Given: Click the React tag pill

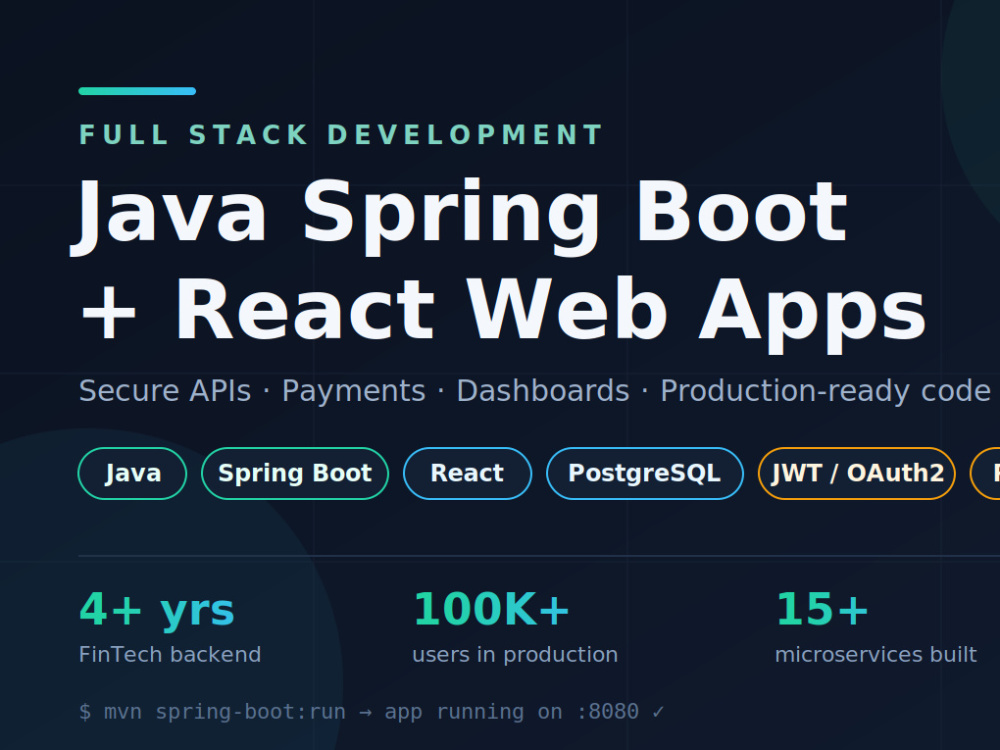Looking at the screenshot, I should pyautogui.click(x=467, y=473).
